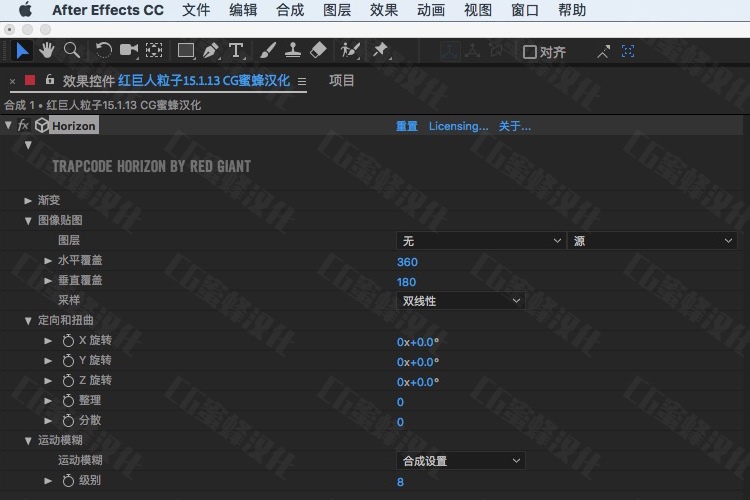Open the 源 source dropdown
750x500 pixels.
(x=652, y=241)
